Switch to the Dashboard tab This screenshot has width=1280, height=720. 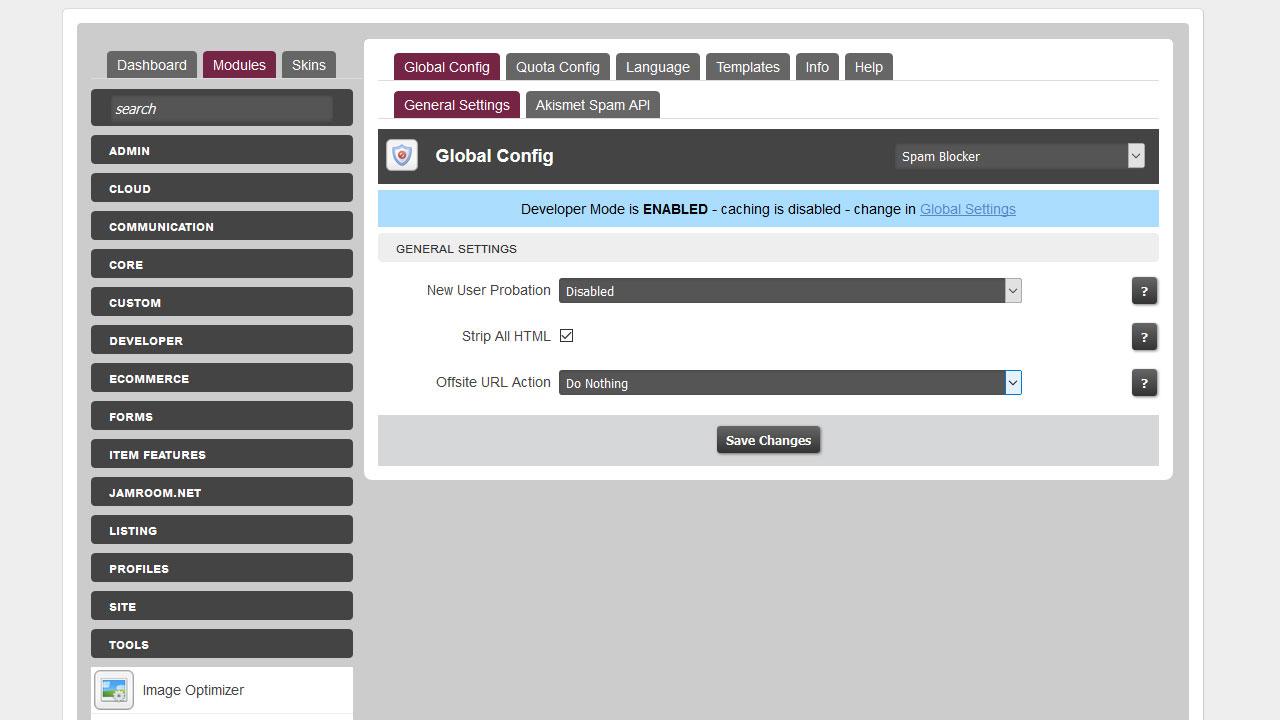[152, 65]
